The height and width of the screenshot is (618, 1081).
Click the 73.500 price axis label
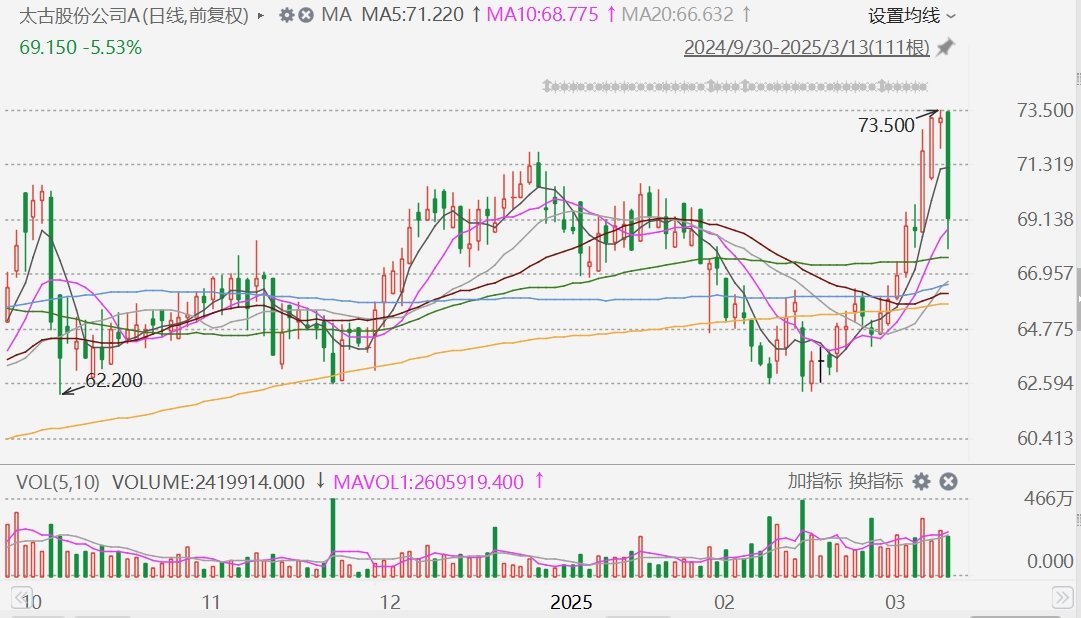(1045, 110)
